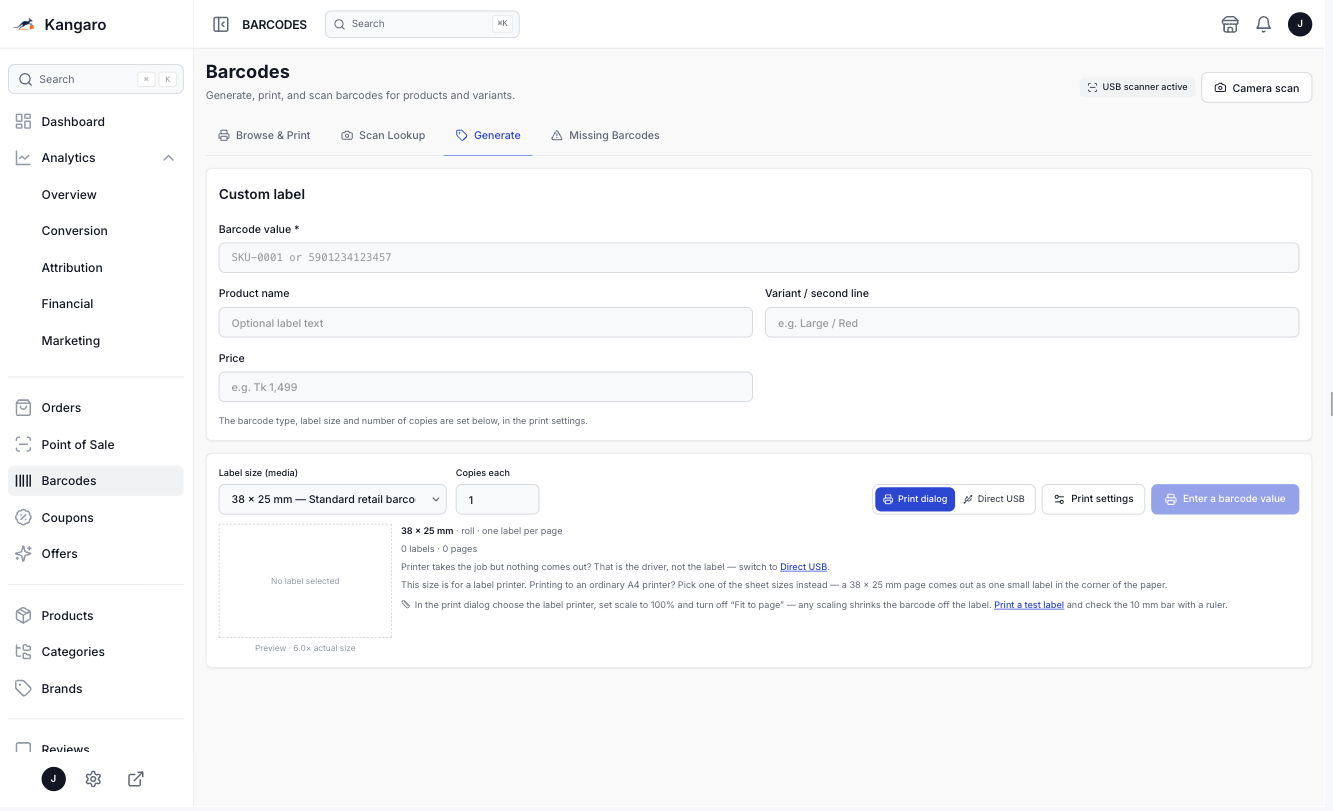Open Categories in the sidebar
Screen dimensions: 1333x811
pos(96,652)
